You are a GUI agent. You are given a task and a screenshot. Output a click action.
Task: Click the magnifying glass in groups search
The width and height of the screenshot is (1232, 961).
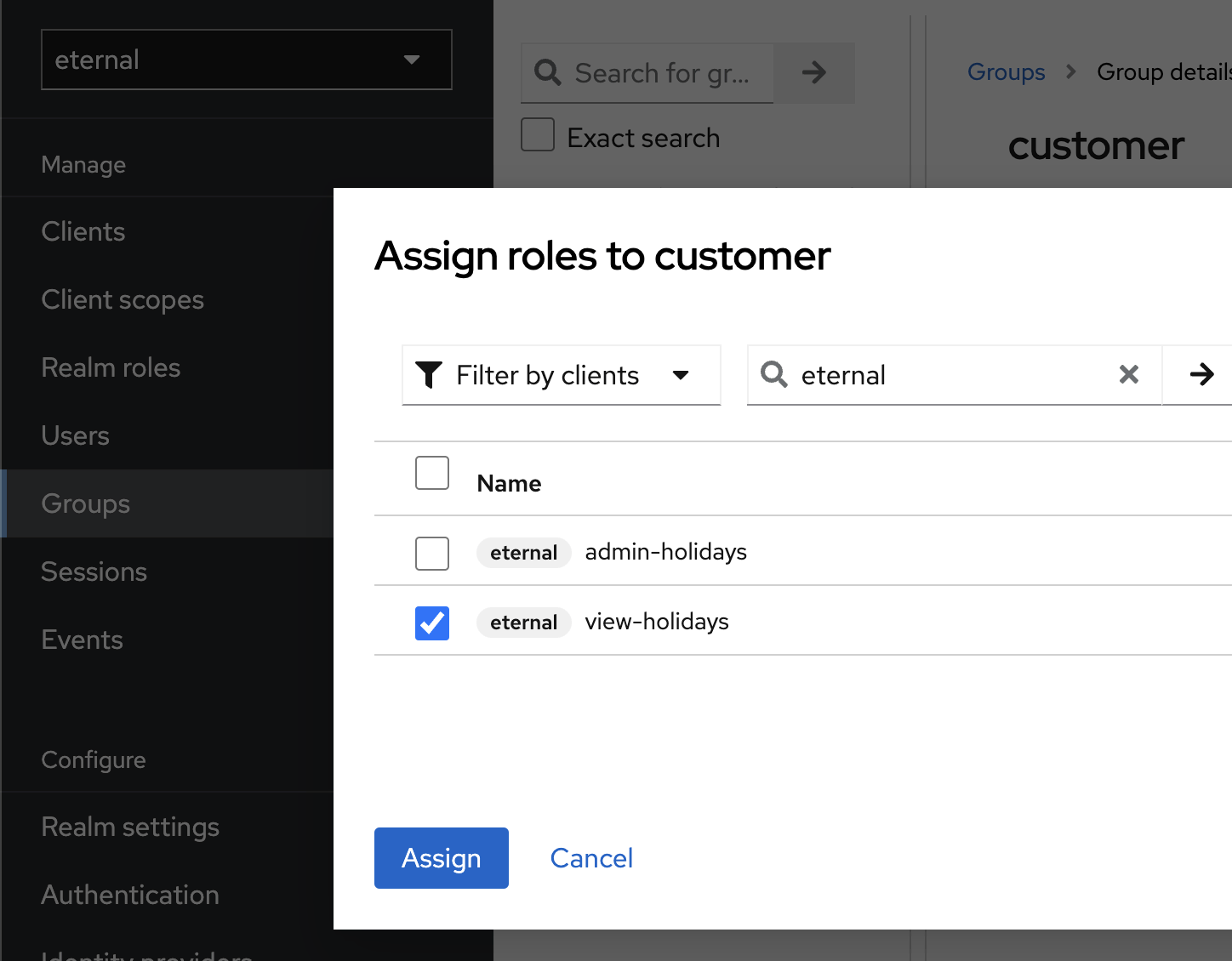[x=547, y=73]
